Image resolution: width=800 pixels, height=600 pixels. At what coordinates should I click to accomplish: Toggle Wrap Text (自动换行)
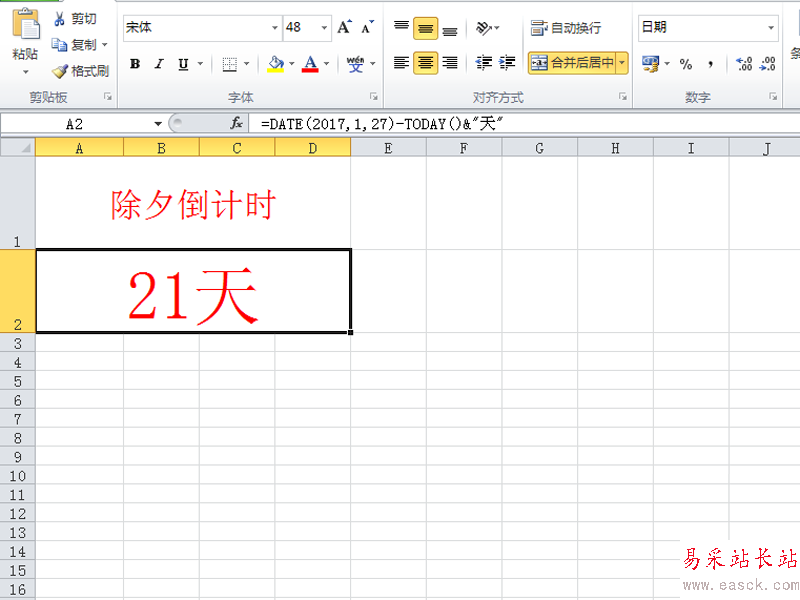(566, 28)
